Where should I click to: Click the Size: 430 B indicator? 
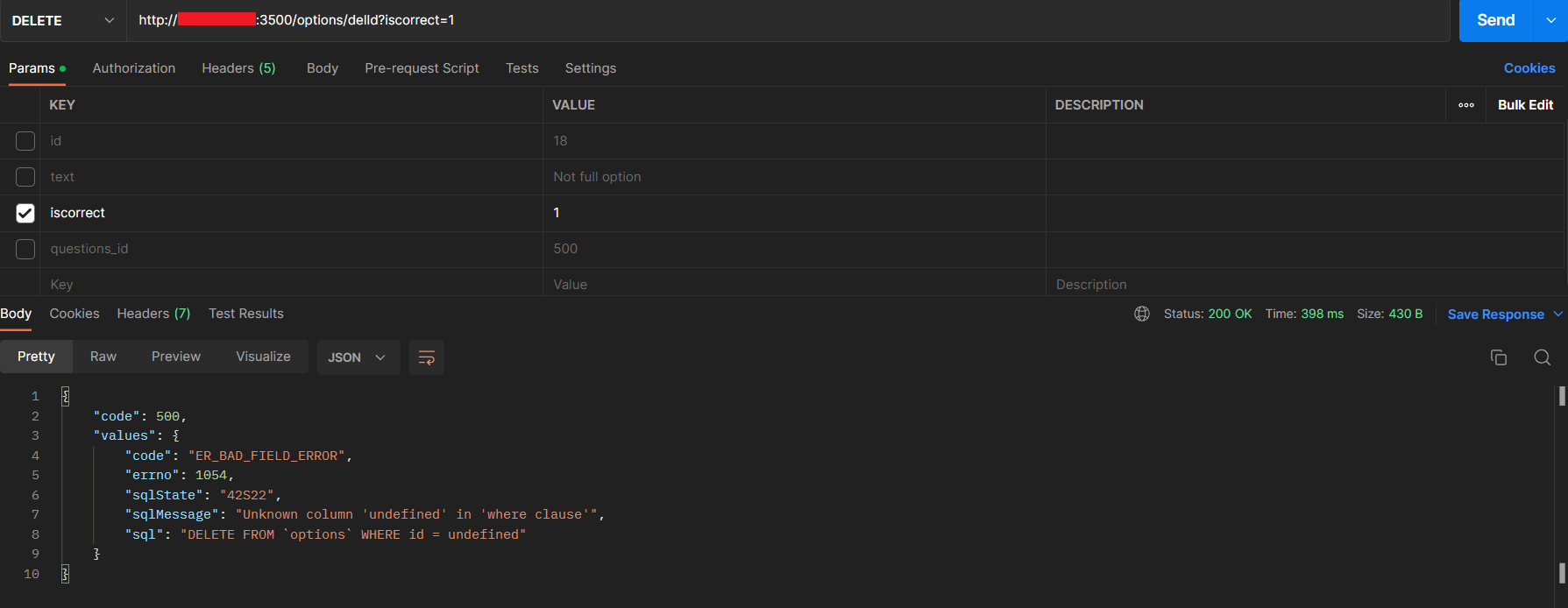click(1390, 314)
